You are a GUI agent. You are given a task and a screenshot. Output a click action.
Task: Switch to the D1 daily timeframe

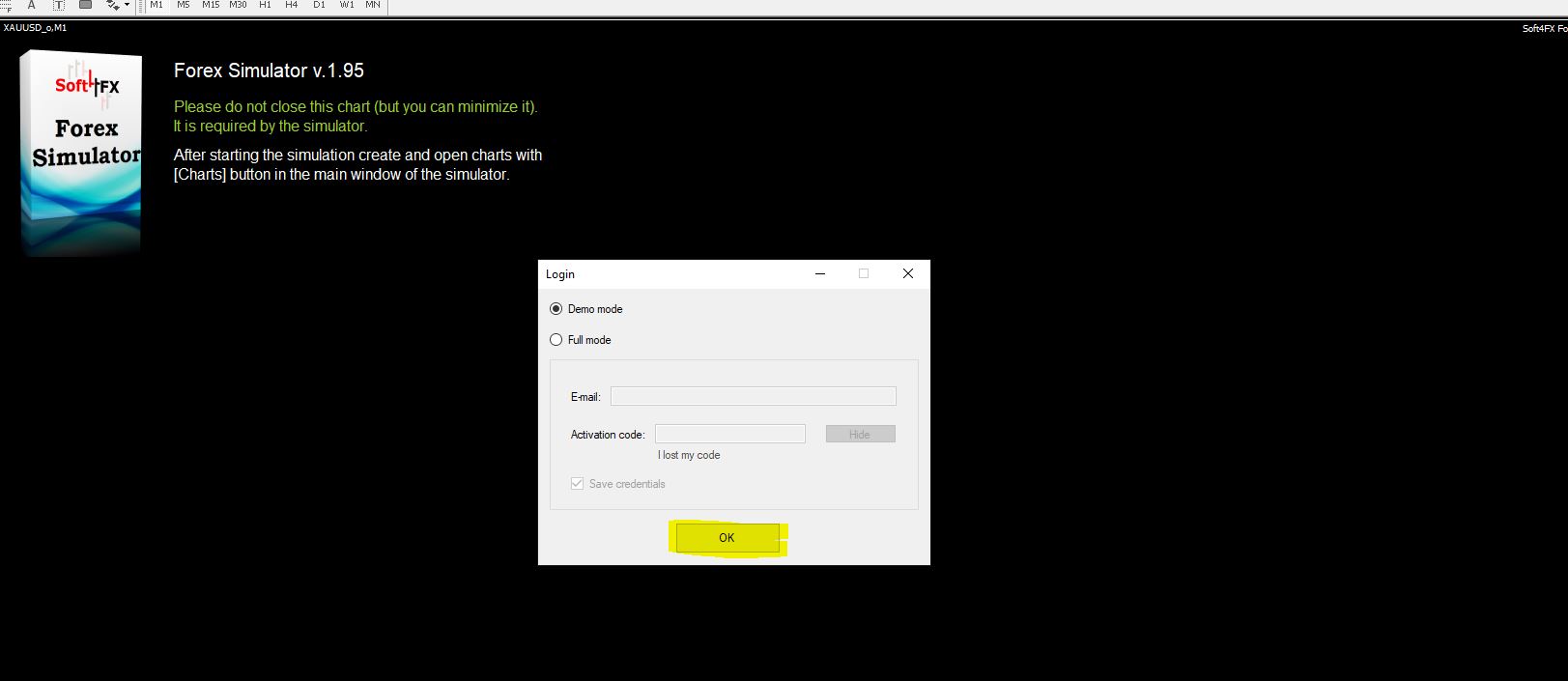pyautogui.click(x=319, y=5)
